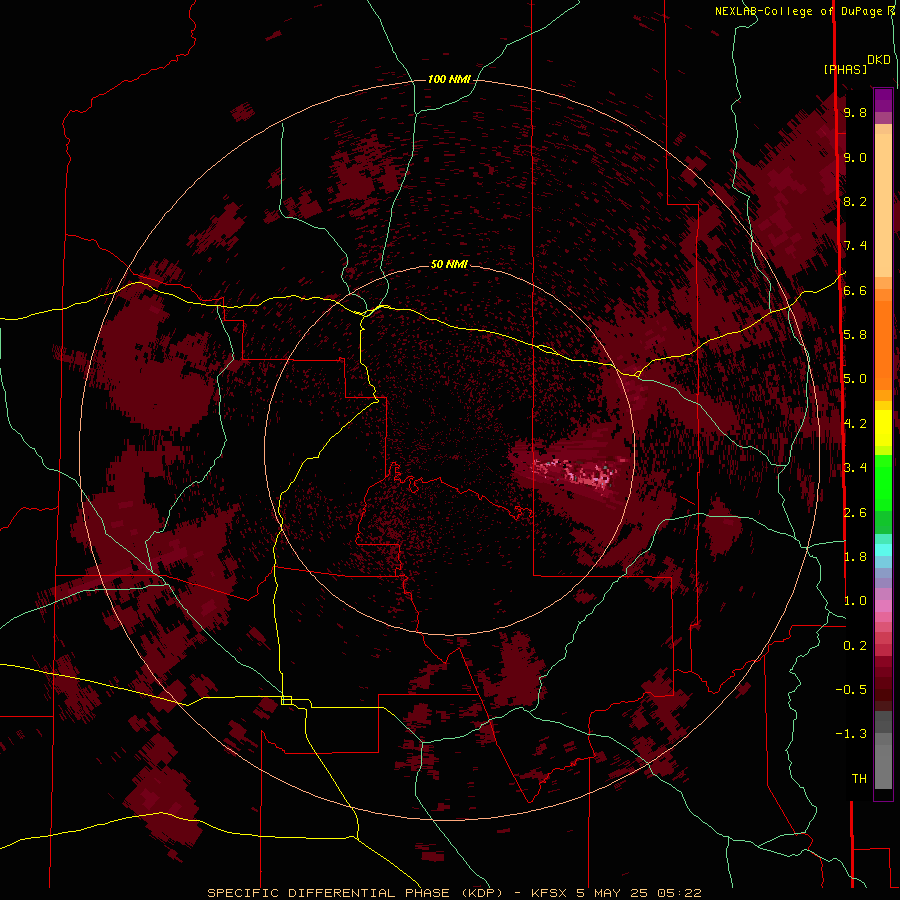Select the light peach segment of color bar

(883, 205)
